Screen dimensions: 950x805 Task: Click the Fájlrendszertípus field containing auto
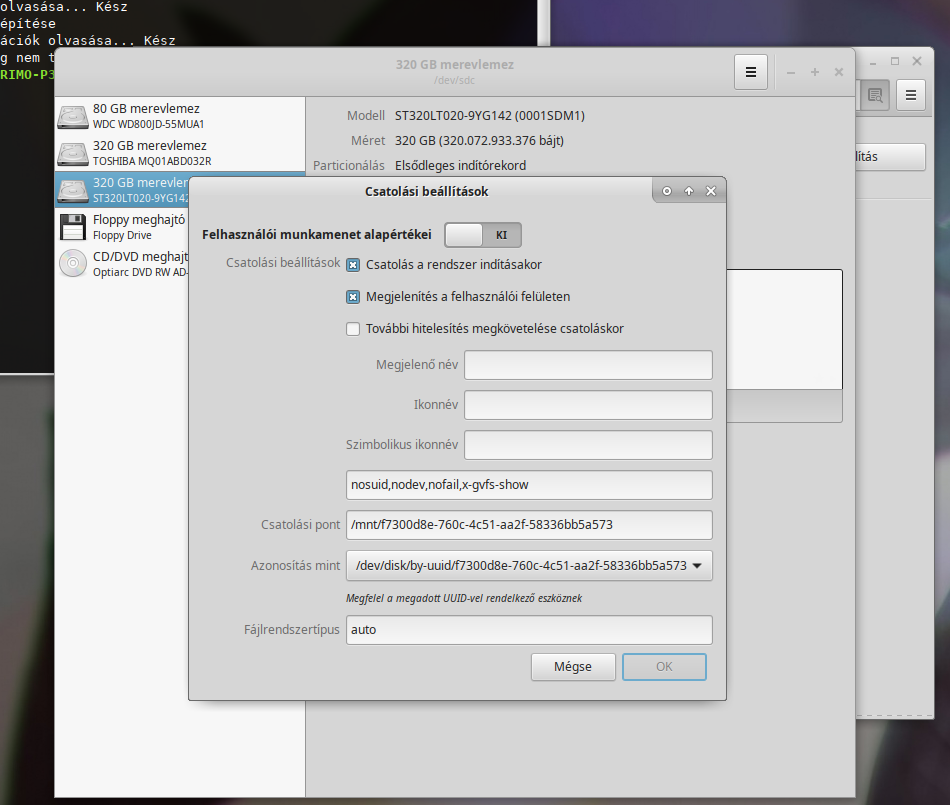pos(529,630)
